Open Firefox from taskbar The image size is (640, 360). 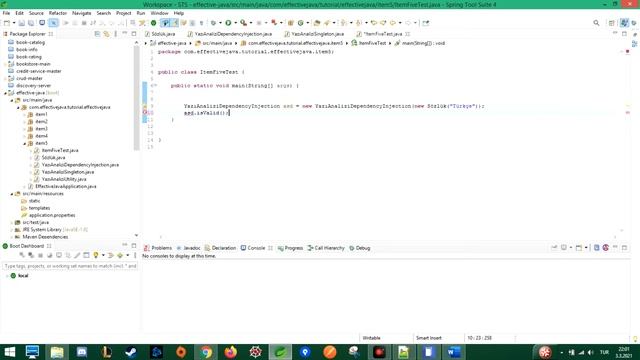(231, 352)
